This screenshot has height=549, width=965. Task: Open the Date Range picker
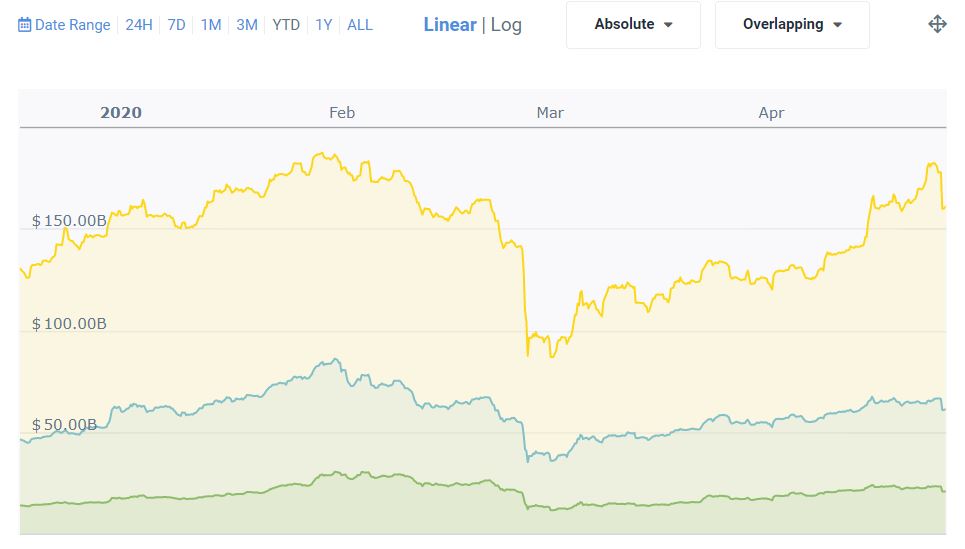pyautogui.click(x=72, y=25)
